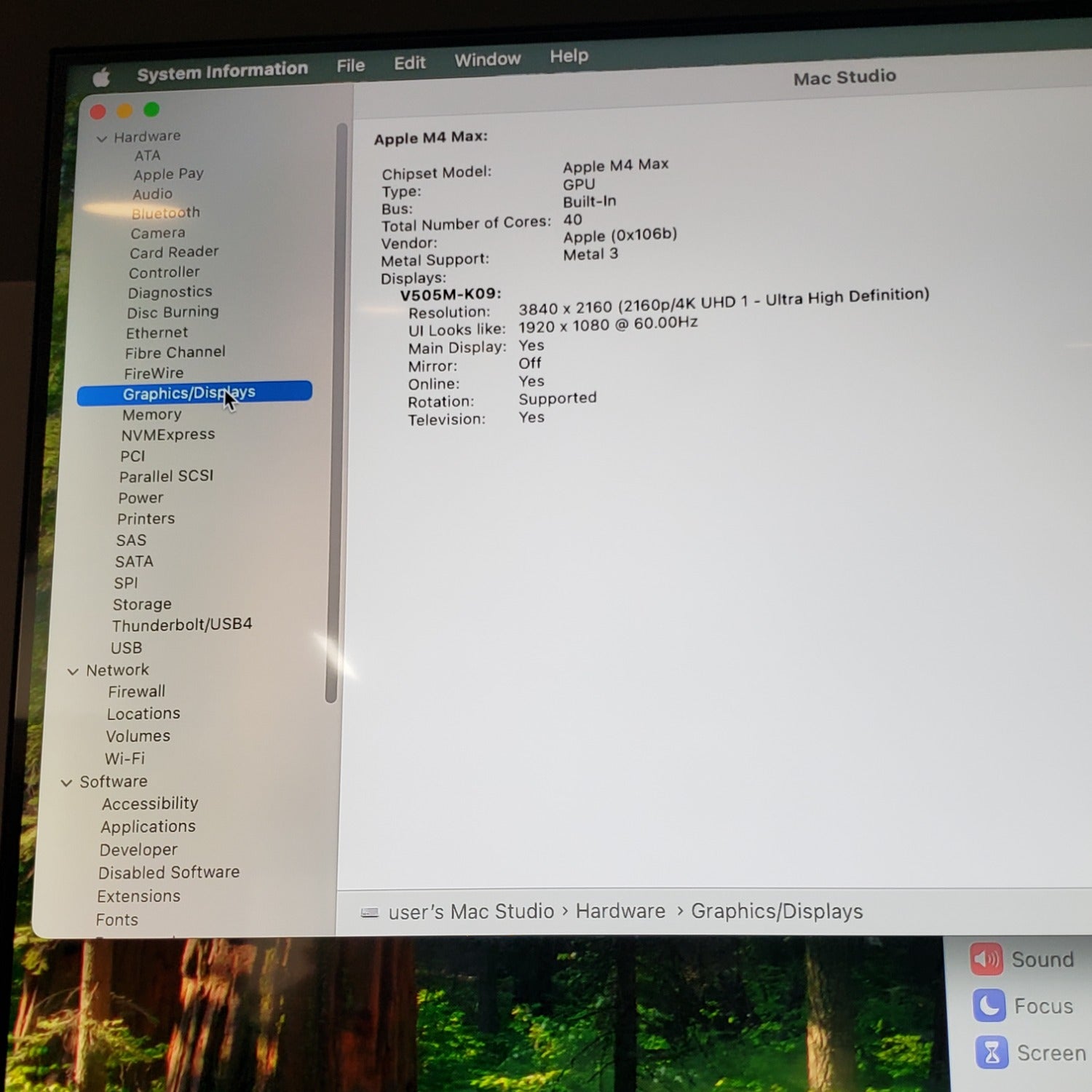Click the Network category label
Screen dimensions: 1092x1092
pos(117,670)
